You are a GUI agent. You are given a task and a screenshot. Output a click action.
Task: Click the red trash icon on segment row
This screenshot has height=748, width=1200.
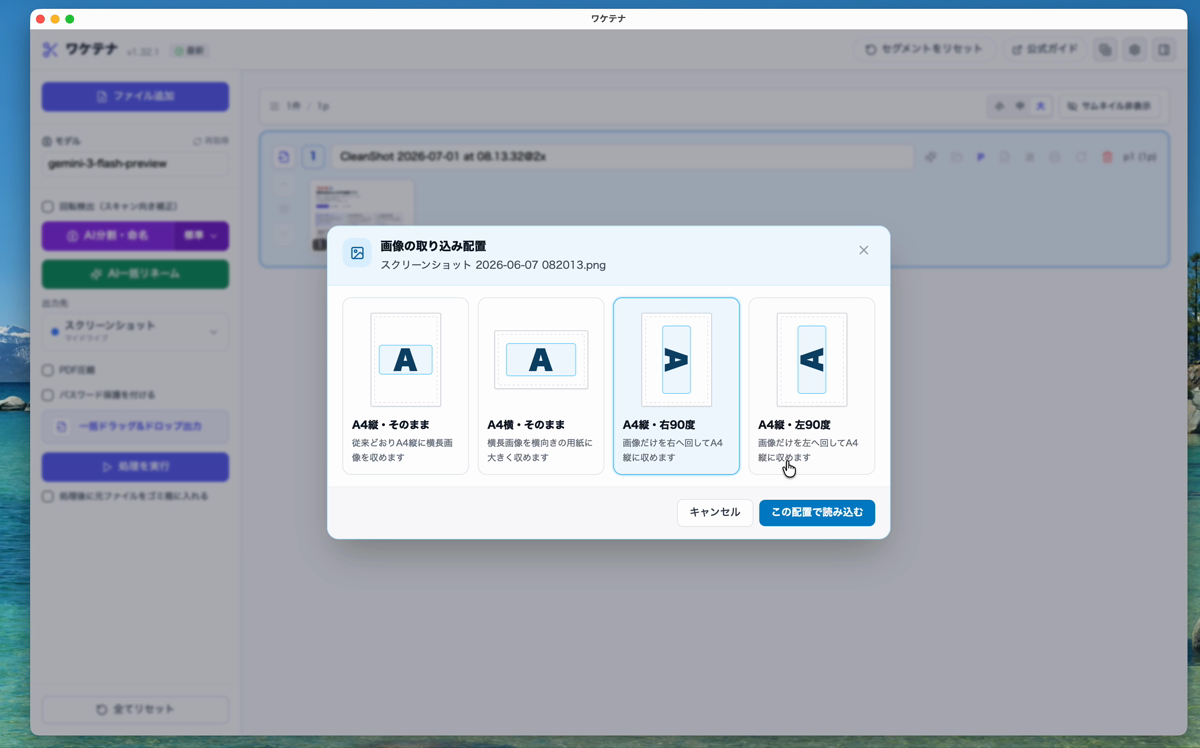1106,157
